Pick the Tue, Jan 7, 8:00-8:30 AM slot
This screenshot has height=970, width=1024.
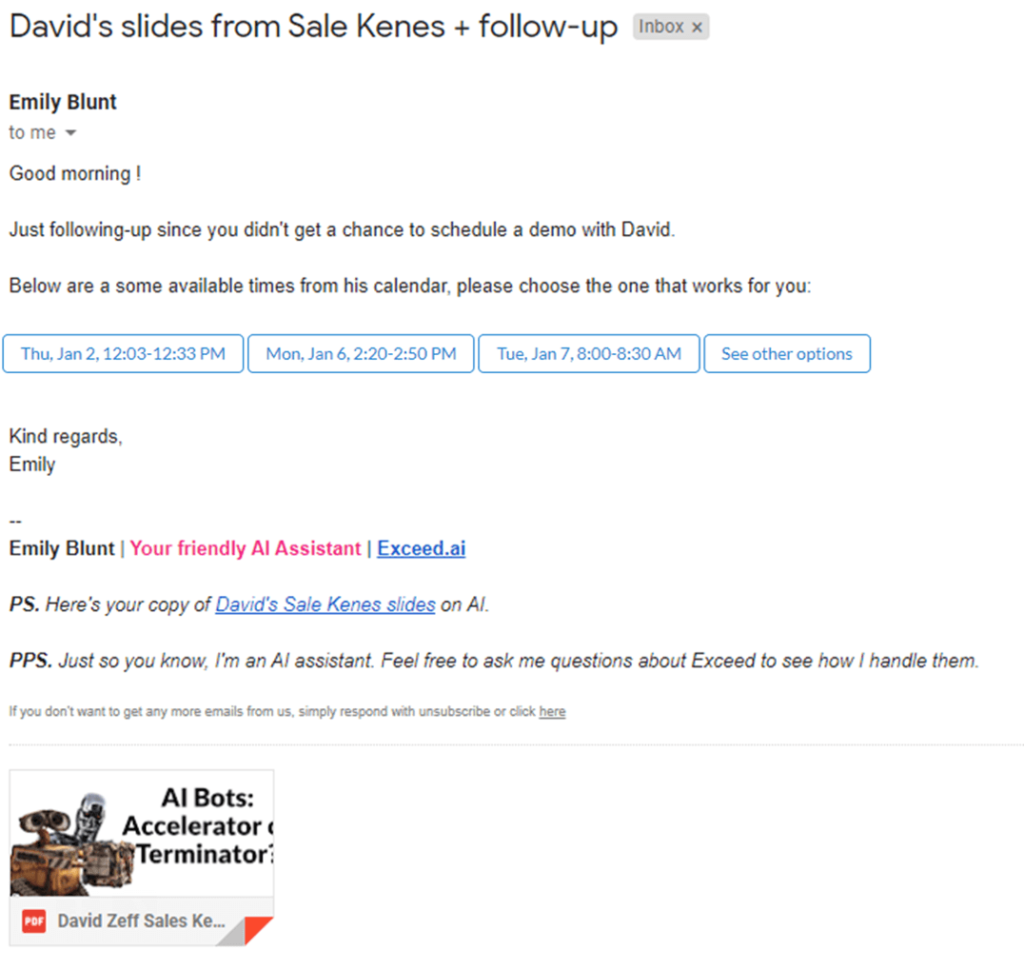(588, 354)
